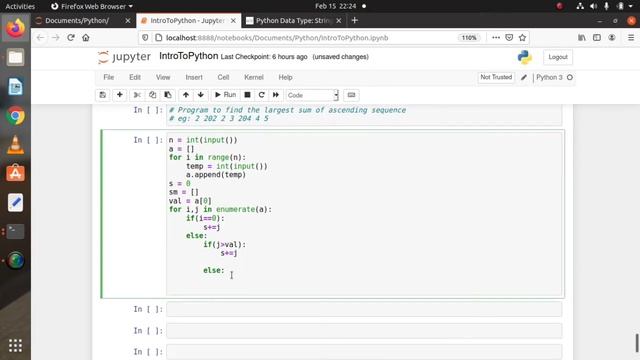Screen dimensions: 640x360
Task: Toggle the Firefox sidebar icon
Action: tap(597, 38)
